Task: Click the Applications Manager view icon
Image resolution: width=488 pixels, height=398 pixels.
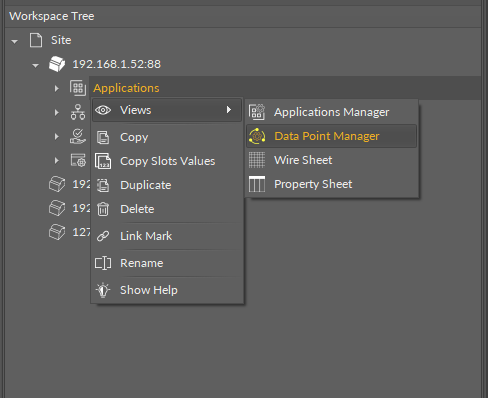Action: [257, 112]
